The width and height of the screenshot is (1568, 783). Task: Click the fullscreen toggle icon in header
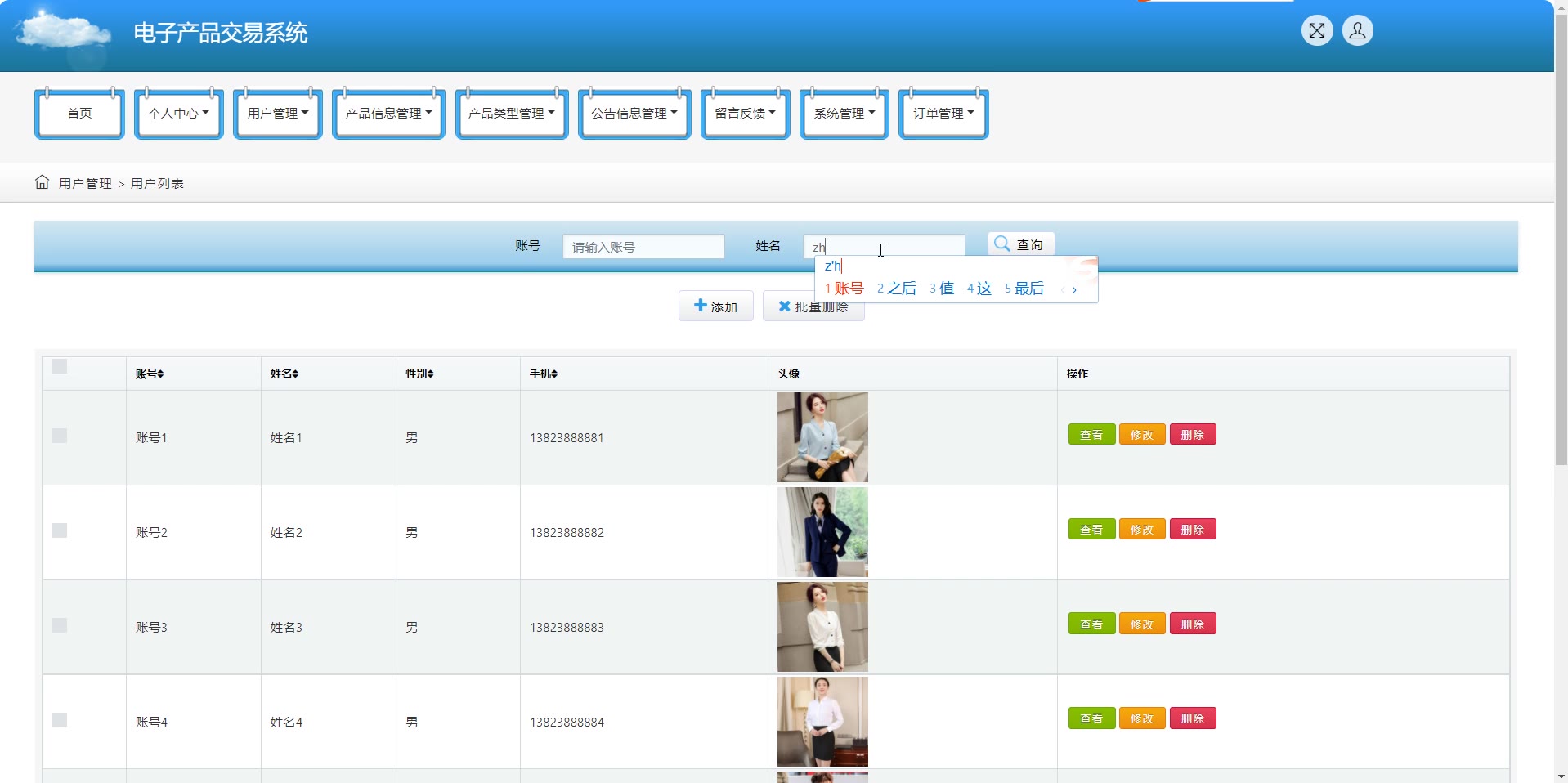coord(1316,31)
